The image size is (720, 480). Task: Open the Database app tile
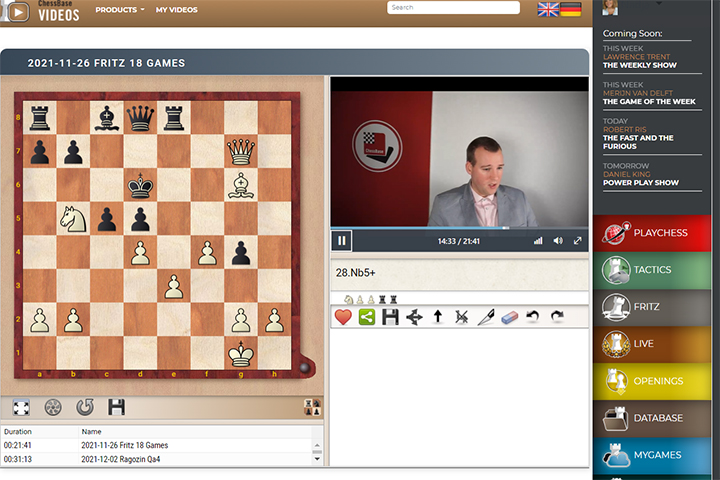coord(652,418)
